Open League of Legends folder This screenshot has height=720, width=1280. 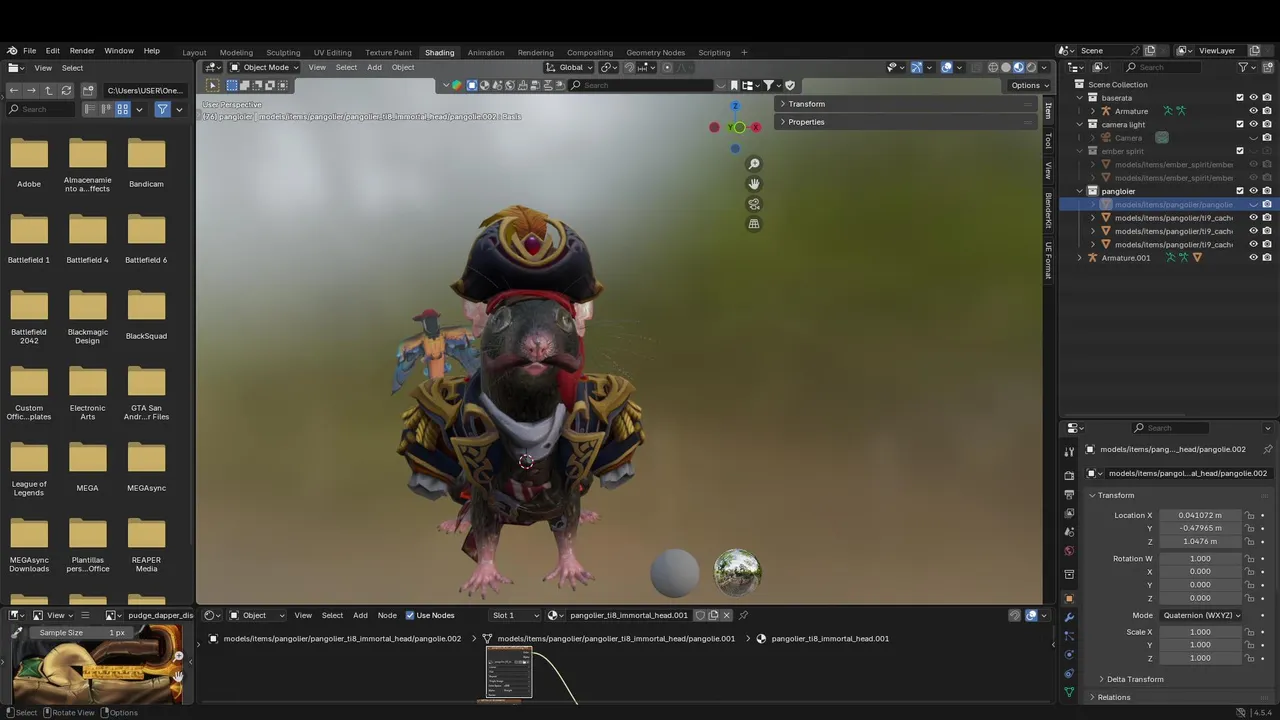click(29, 466)
